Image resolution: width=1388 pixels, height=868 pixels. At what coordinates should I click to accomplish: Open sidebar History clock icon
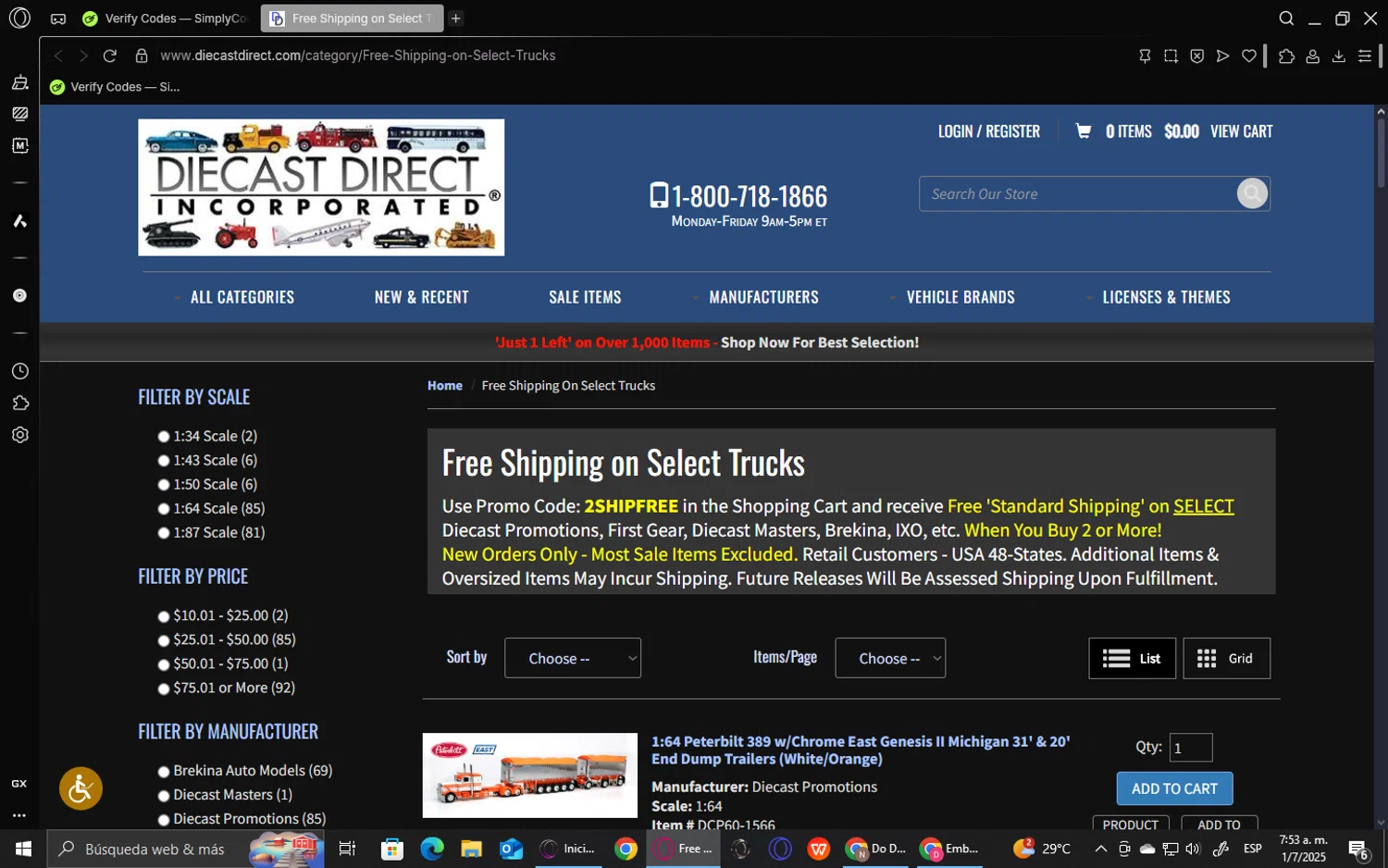click(19, 371)
